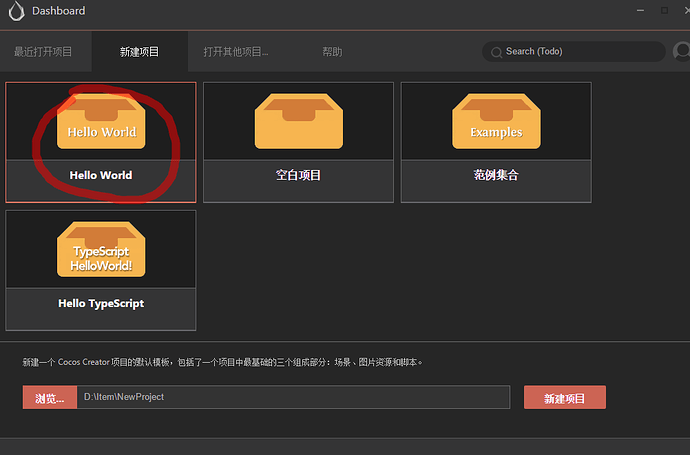Click the 浏览... browse button
690x455 pixels.
(x=50, y=397)
